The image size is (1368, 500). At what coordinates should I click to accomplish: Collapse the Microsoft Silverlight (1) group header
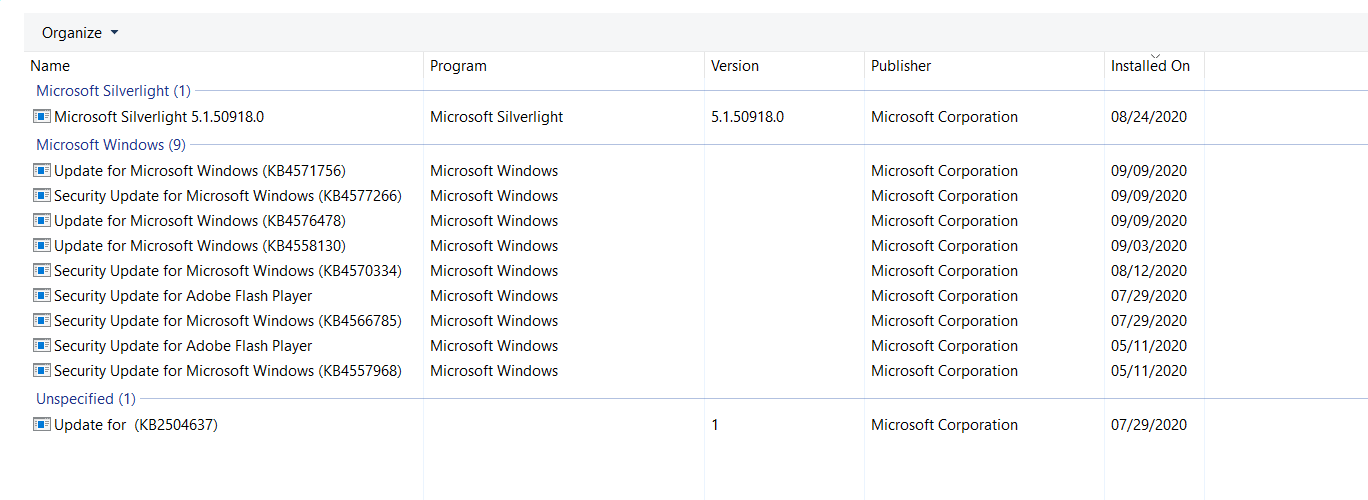[x=113, y=91]
